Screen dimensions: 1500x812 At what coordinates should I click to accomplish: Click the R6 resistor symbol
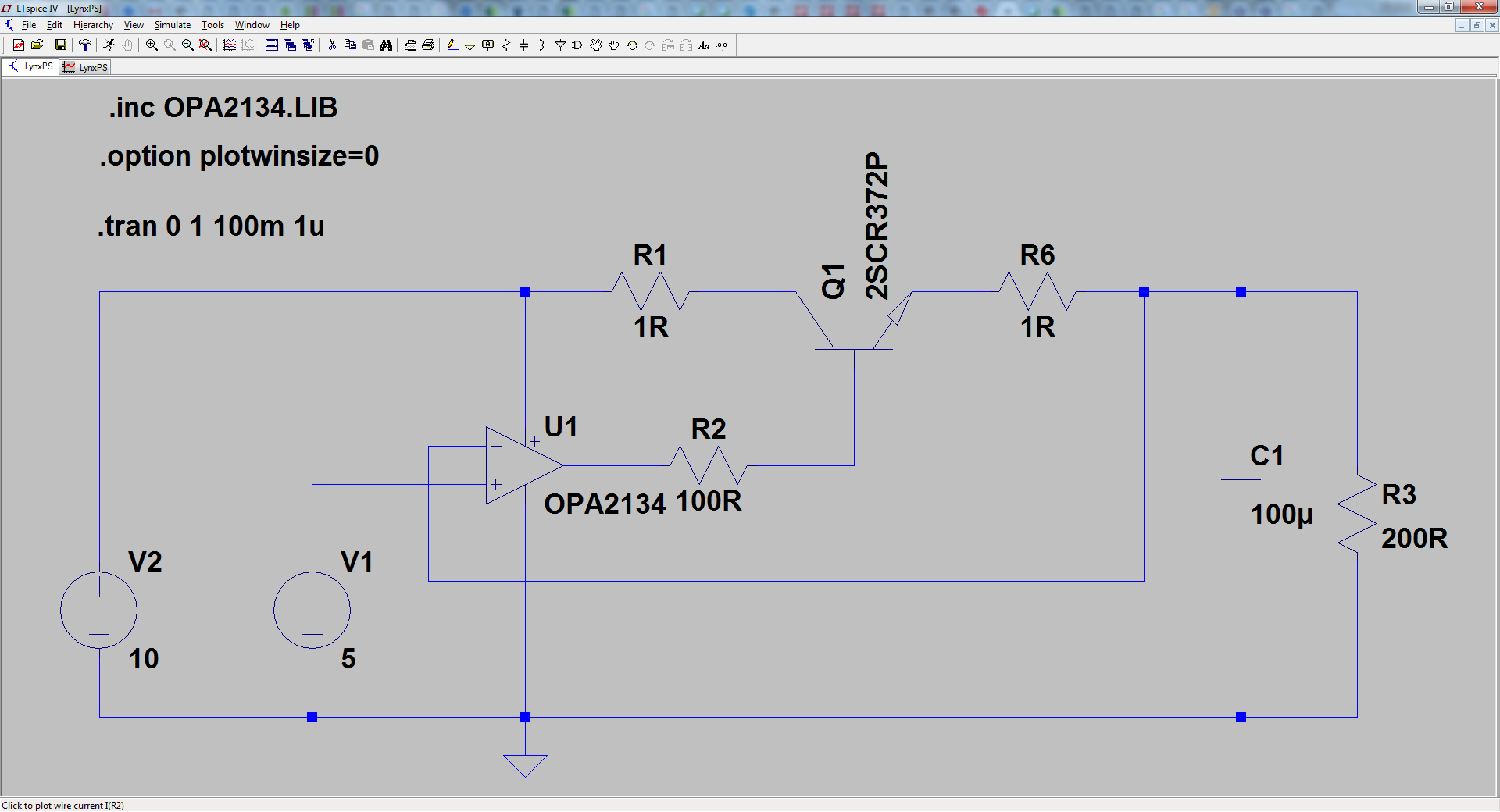[x=1037, y=291]
